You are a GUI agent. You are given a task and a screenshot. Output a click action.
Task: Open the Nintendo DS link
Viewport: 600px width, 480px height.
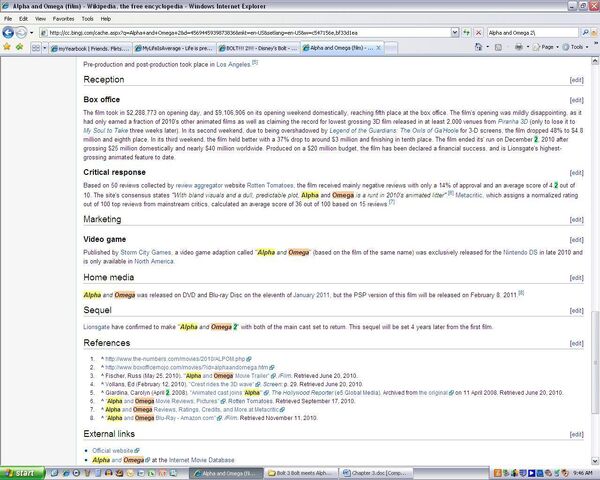tap(520, 252)
